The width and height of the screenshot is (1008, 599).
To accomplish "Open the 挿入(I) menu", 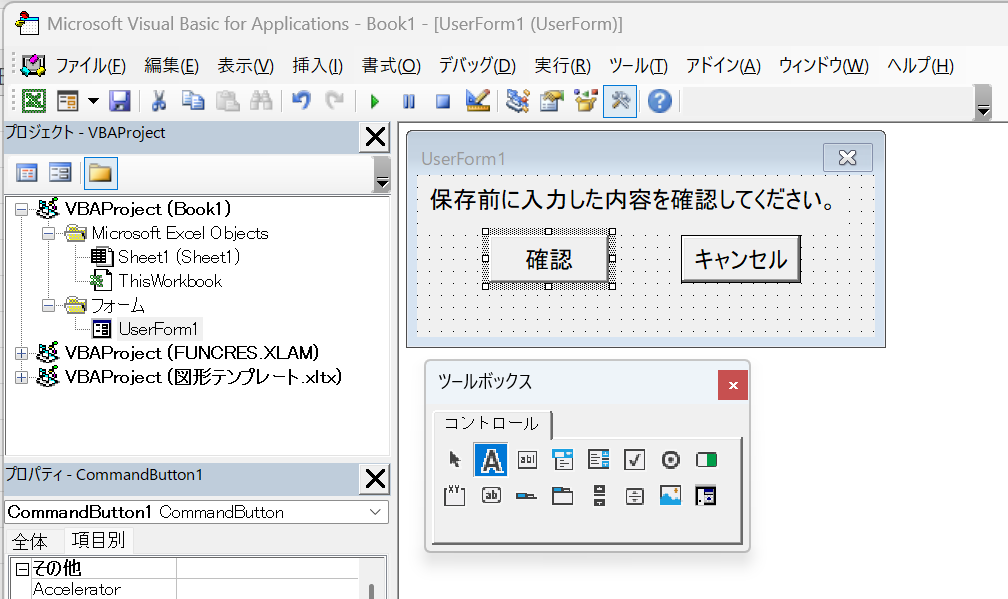I will (318, 66).
